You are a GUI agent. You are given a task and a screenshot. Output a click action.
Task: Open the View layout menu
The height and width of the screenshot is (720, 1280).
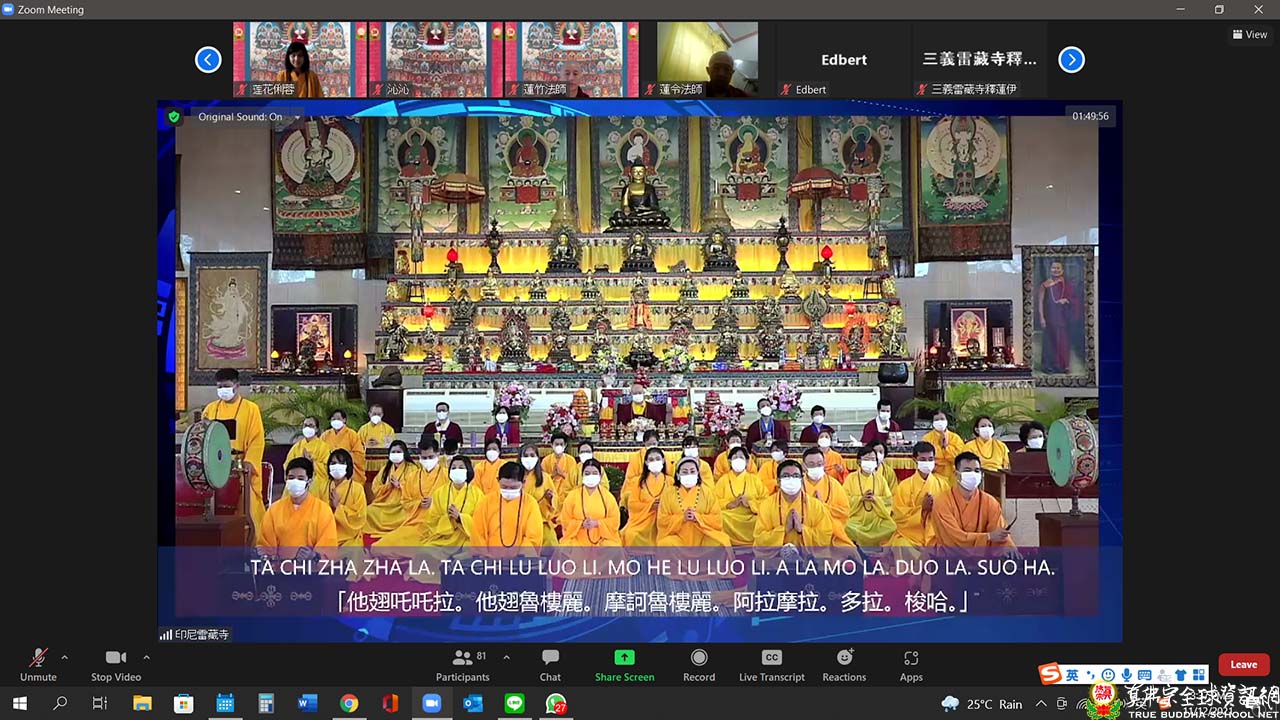[1250, 34]
